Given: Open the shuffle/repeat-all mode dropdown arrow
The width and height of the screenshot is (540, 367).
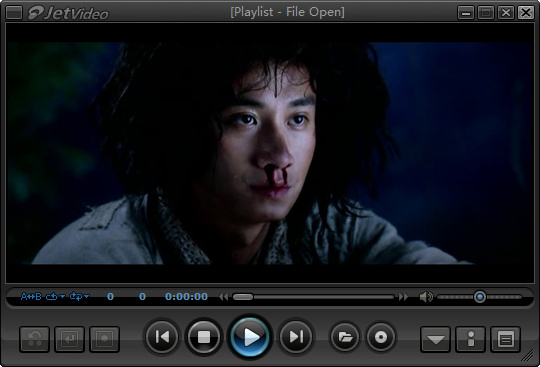Looking at the screenshot, I should pyautogui.click(x=86, y=296).
